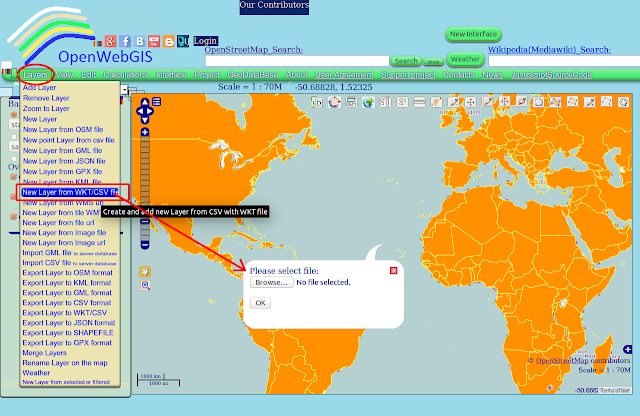Click the yellow hand icon left of map

click(145, 272)
